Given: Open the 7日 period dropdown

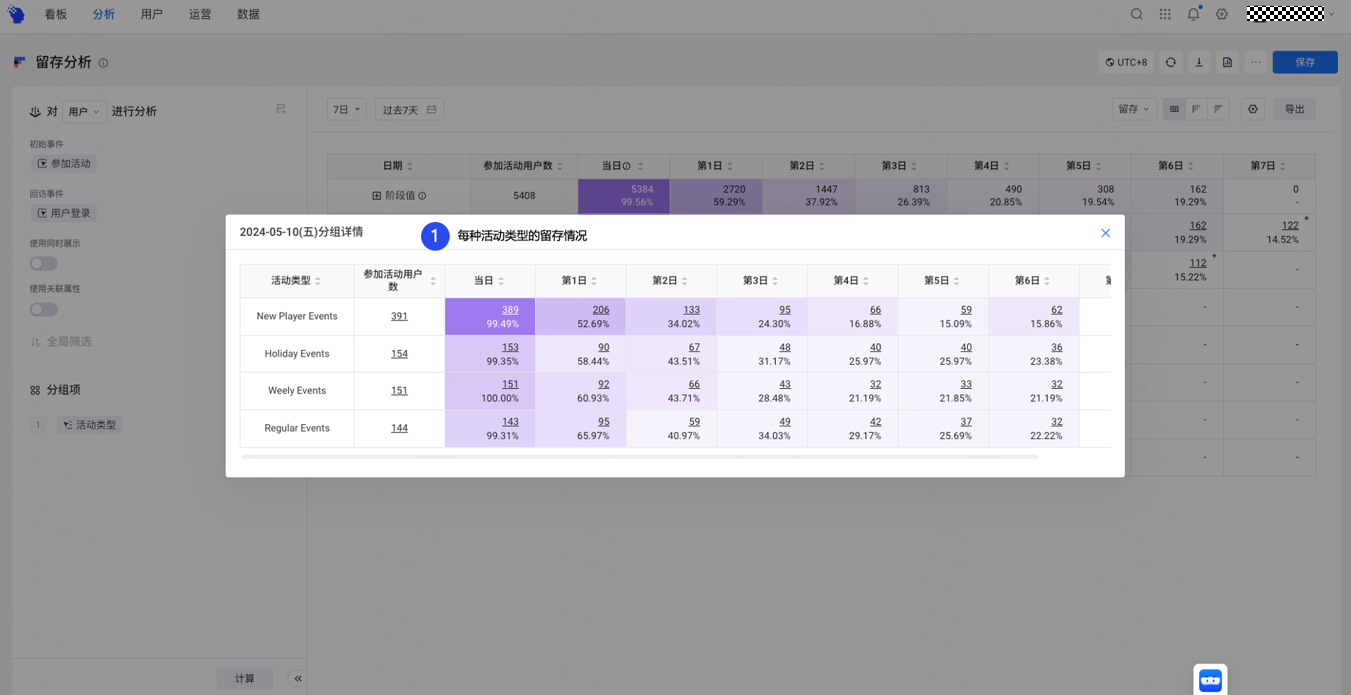Looking at the screenshot, I should pyautogui.click(x=347, y=110).
